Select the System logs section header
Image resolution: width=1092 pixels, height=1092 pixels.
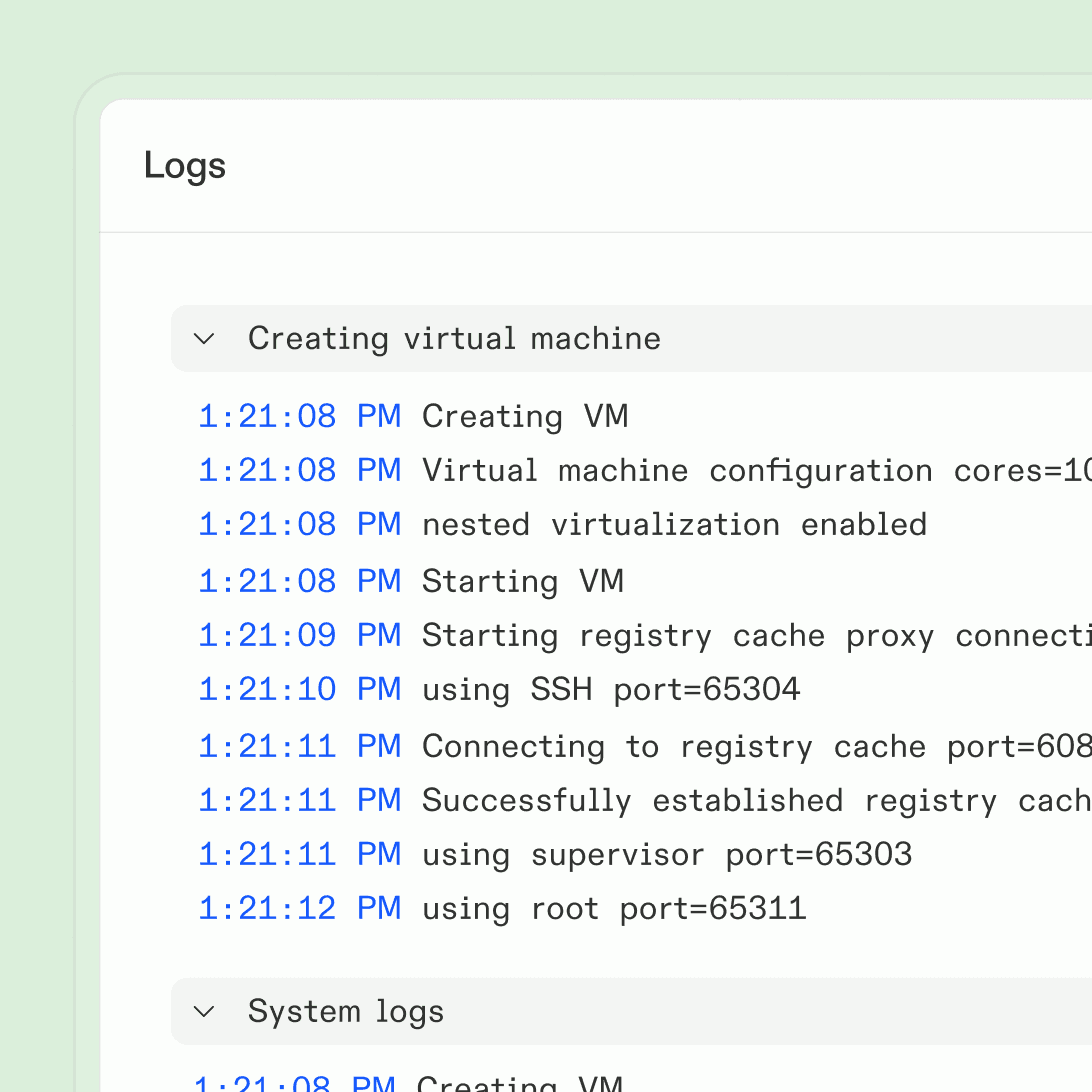[345, 1011]
